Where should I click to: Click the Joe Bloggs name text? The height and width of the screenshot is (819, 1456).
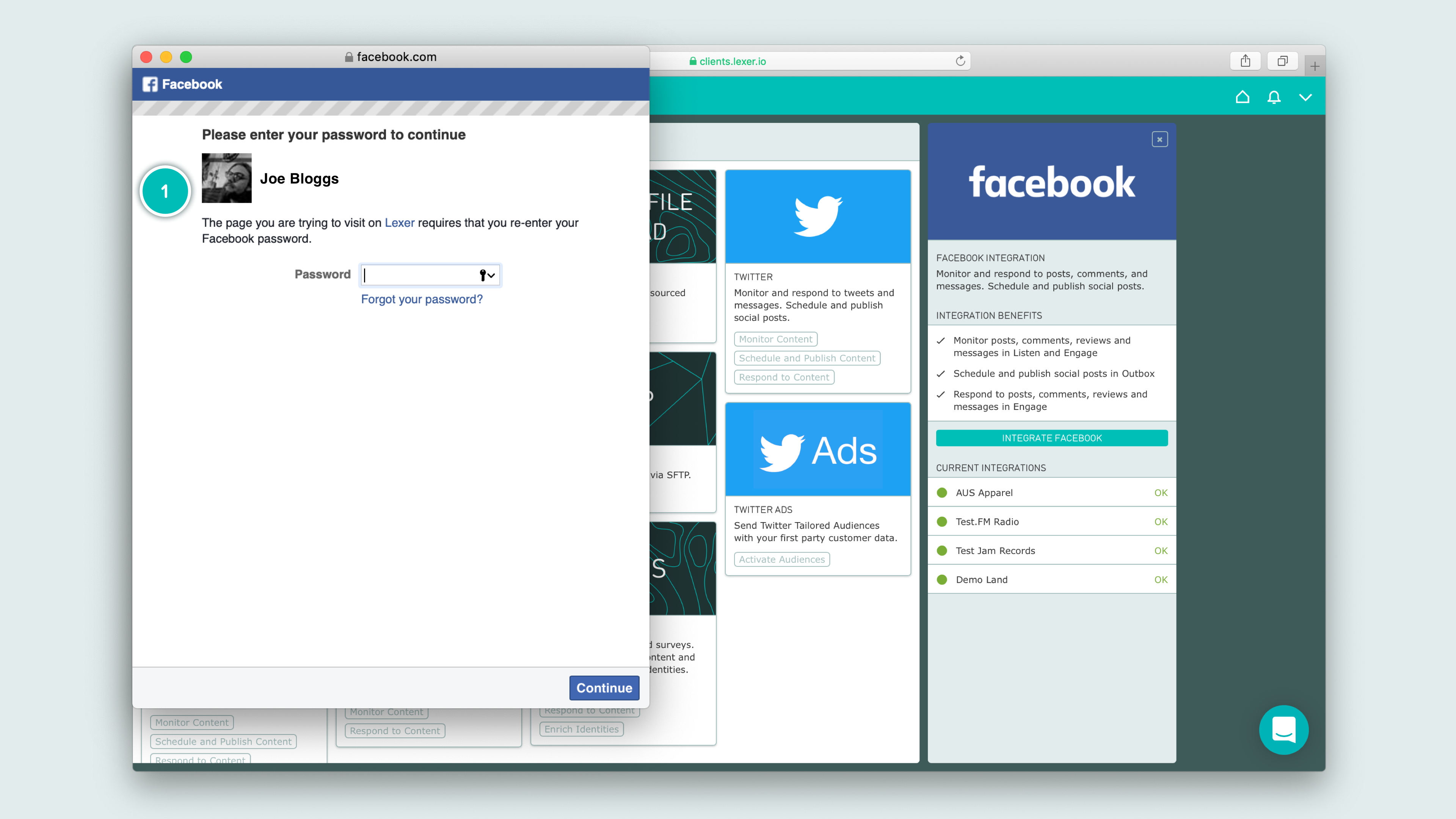(x=299, y=179)
